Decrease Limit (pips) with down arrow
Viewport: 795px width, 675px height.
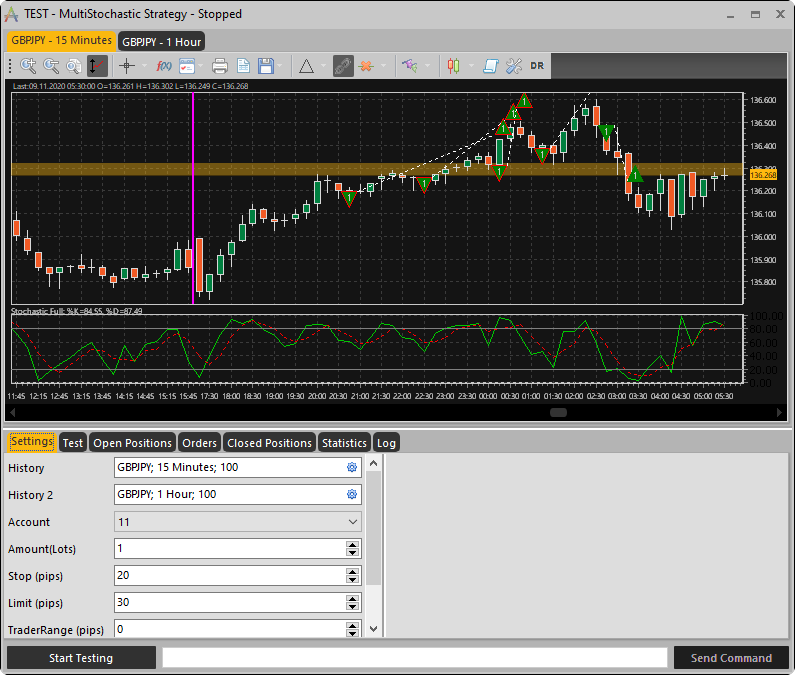352,607
